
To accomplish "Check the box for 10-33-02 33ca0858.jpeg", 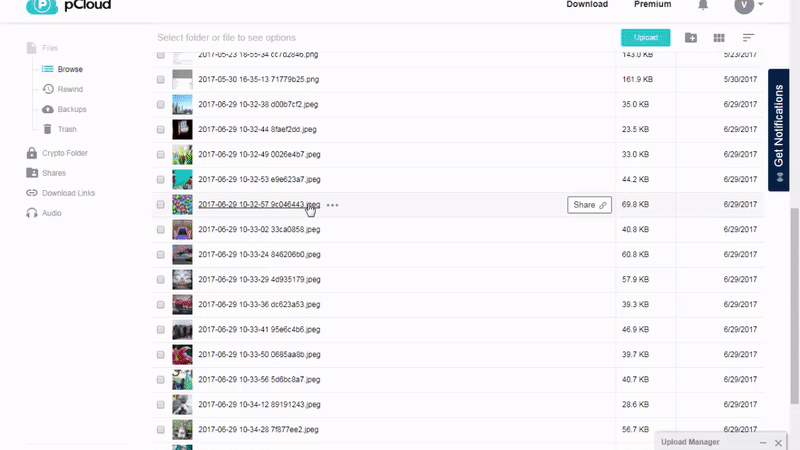I will point(161,230).
